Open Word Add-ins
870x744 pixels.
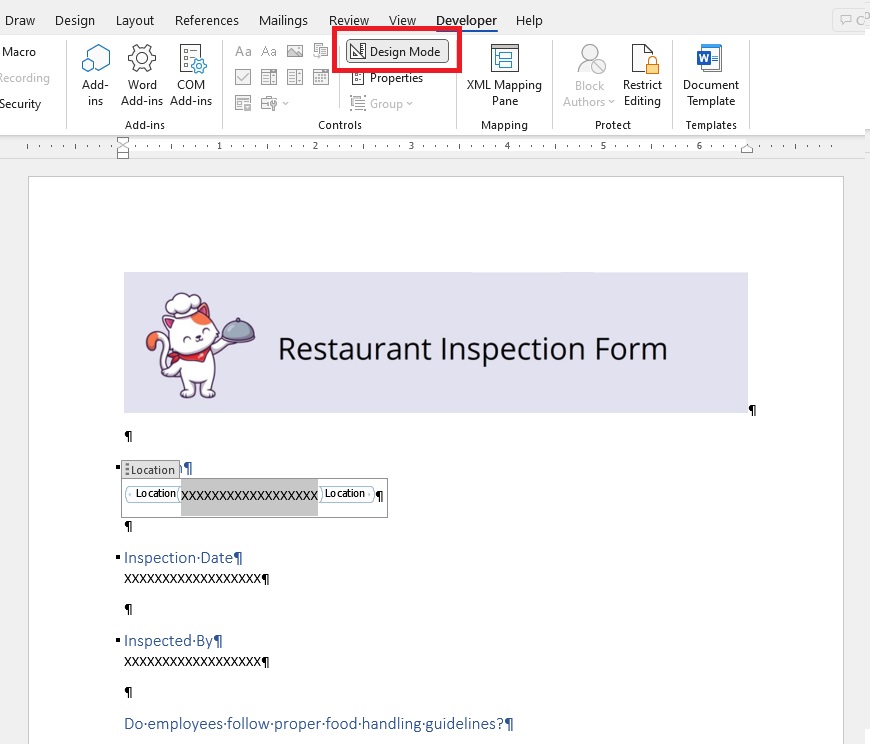[142, 76]
